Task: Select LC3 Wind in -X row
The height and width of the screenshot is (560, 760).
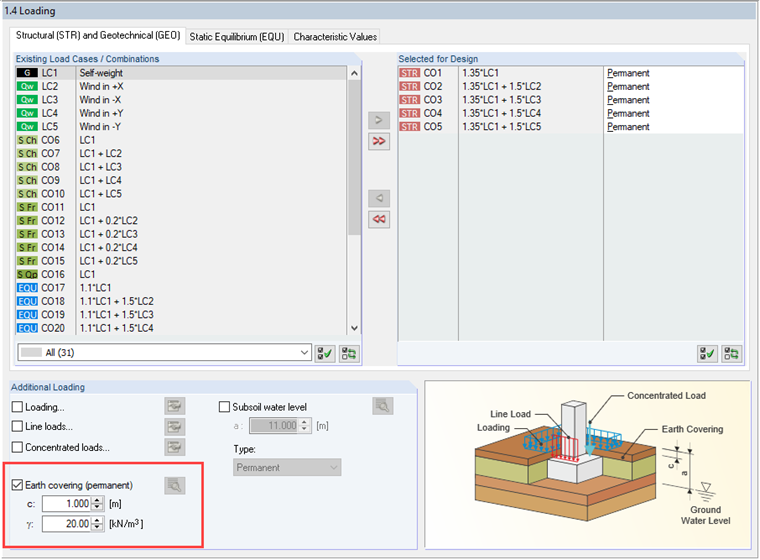Action: click(x=181, y=100)
